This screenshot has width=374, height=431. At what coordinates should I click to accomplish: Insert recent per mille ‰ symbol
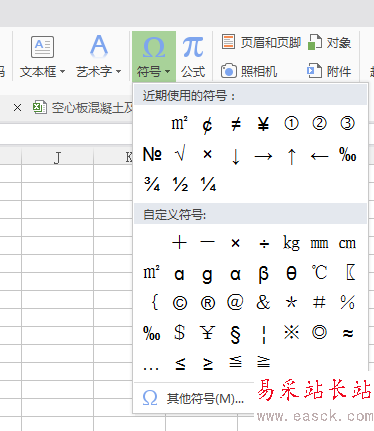pos(347,155)
